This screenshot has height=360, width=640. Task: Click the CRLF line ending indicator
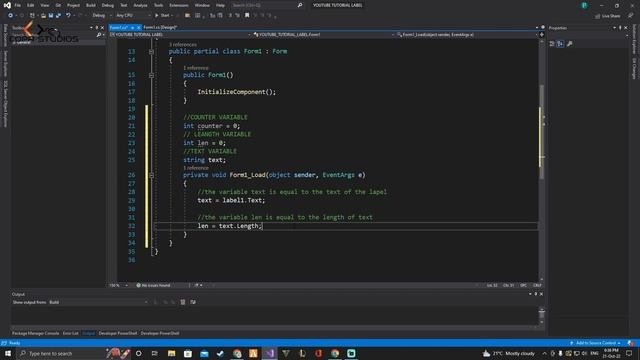coord(537,285)
